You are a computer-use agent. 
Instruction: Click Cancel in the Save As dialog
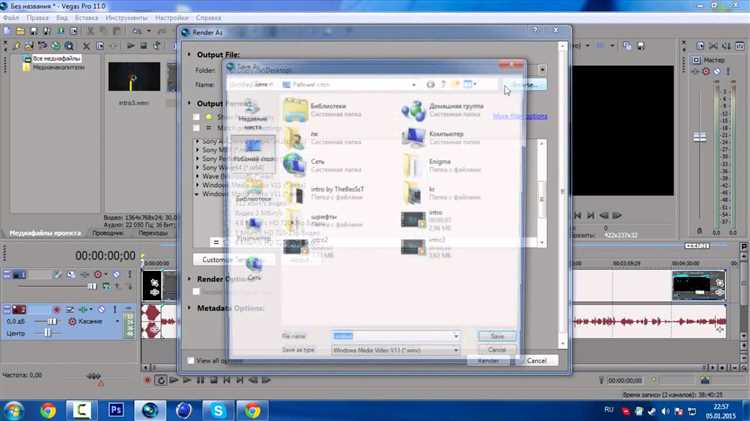(x=497, y=350)
